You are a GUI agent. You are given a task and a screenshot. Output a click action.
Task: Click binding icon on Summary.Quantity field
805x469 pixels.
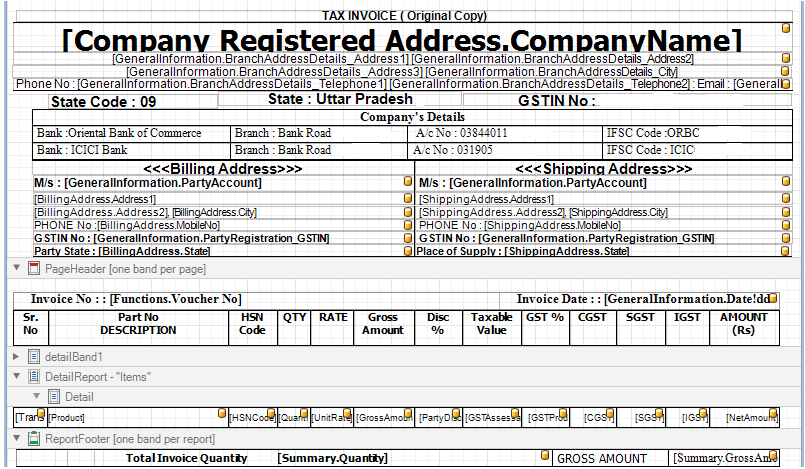click(545, 455)
